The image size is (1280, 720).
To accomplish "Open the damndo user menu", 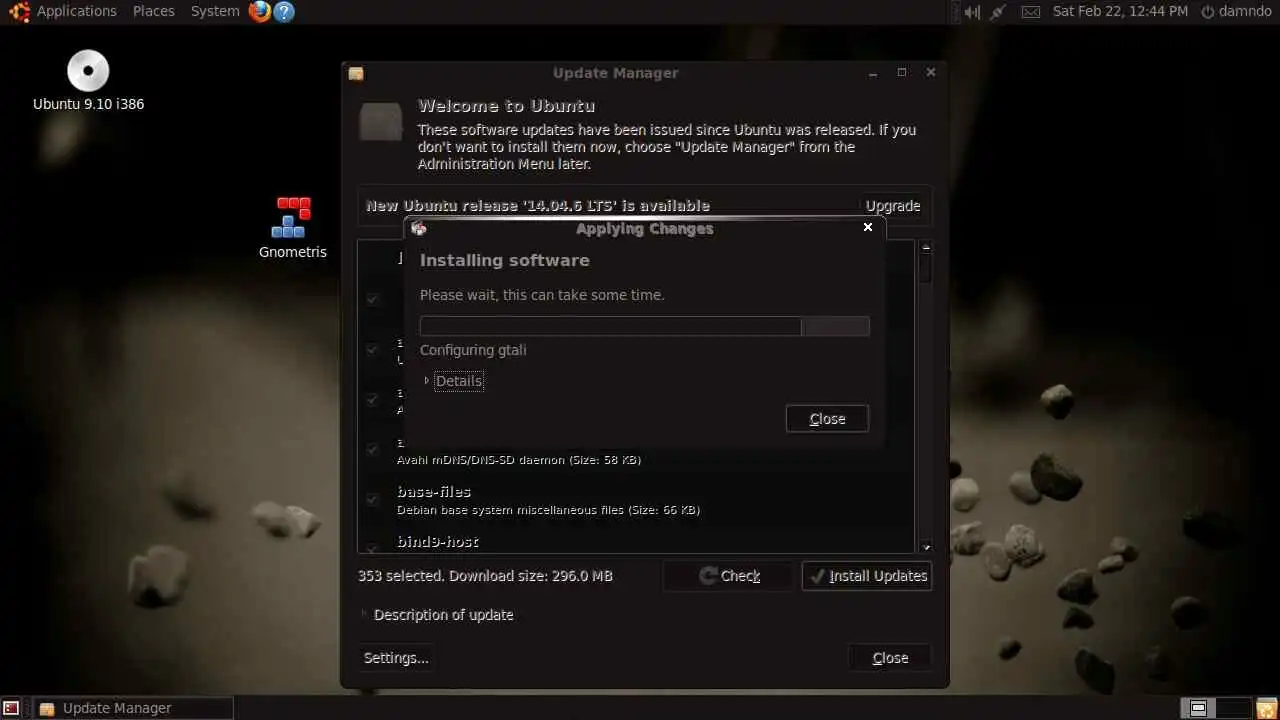I will (x=1245, y=11).
